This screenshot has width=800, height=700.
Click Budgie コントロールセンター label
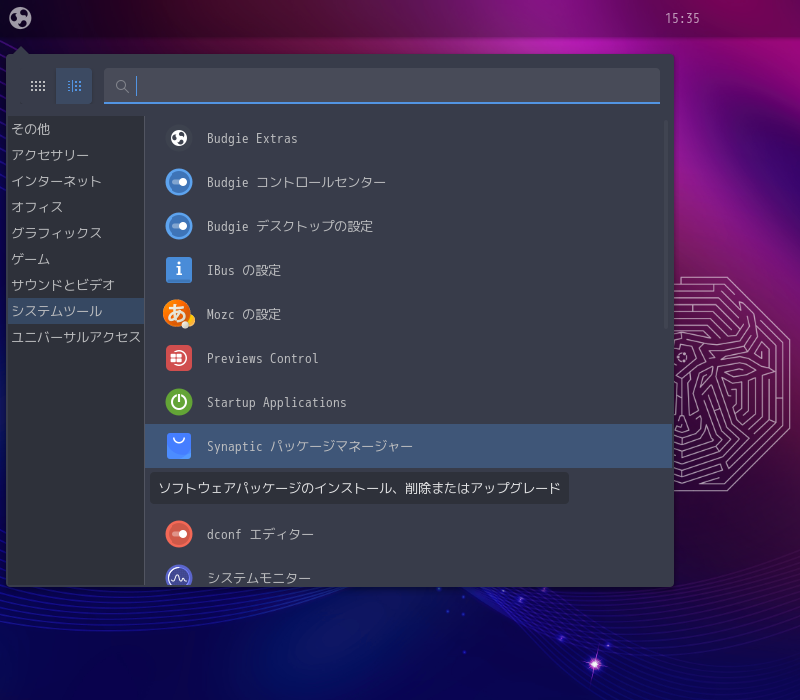(296, 183)
